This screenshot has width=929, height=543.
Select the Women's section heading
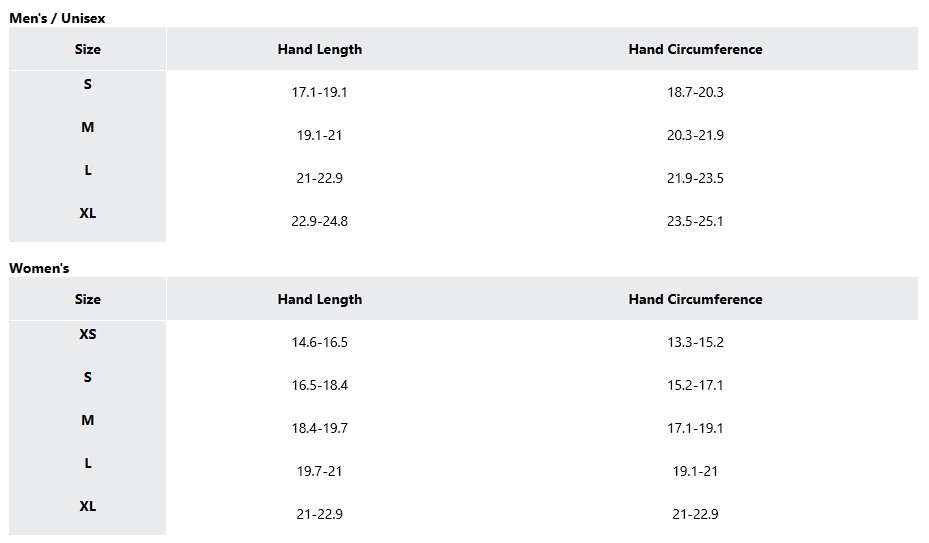(x=39, y=269)
